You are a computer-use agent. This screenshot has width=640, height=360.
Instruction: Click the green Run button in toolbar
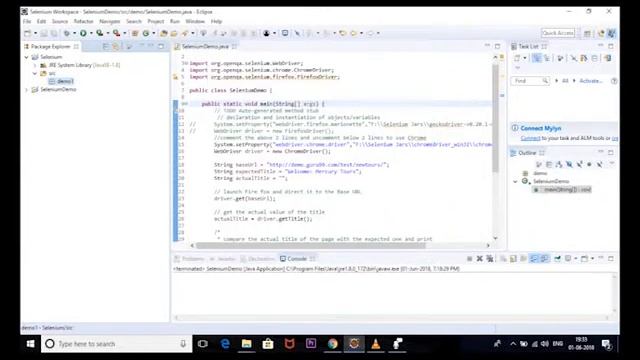pyautogui.click(x=83, y=33)
